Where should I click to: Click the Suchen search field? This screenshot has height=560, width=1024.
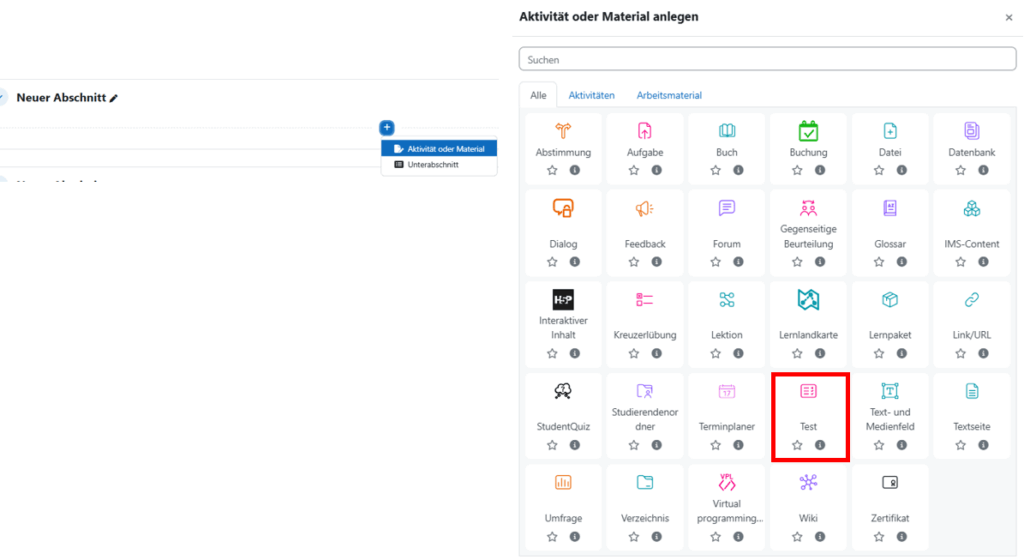767,60
